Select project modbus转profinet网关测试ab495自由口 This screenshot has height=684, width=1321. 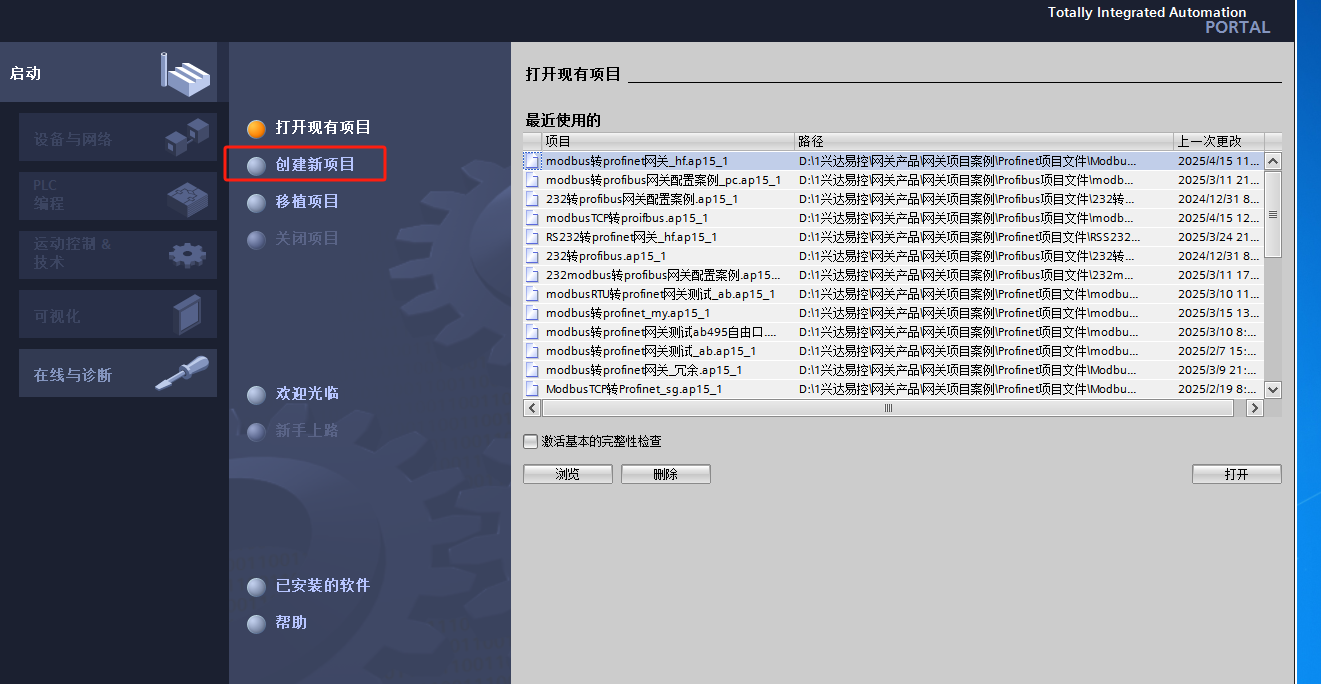point(661,332)
